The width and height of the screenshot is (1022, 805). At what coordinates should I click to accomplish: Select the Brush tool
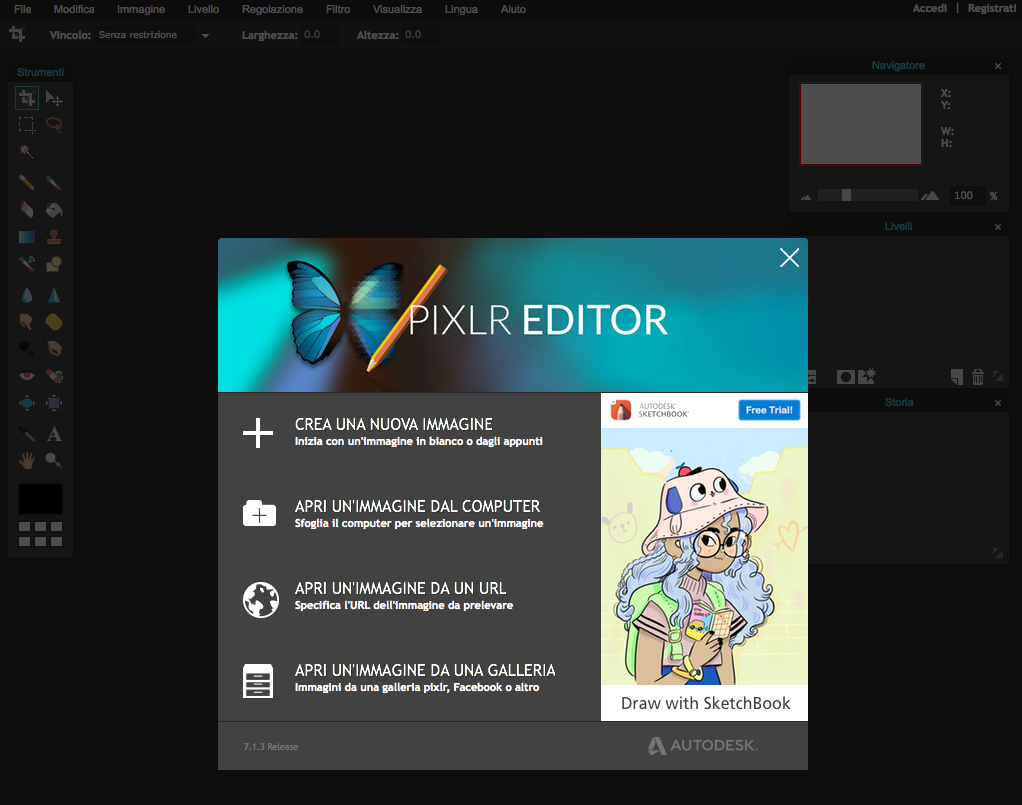pos(54,183)
